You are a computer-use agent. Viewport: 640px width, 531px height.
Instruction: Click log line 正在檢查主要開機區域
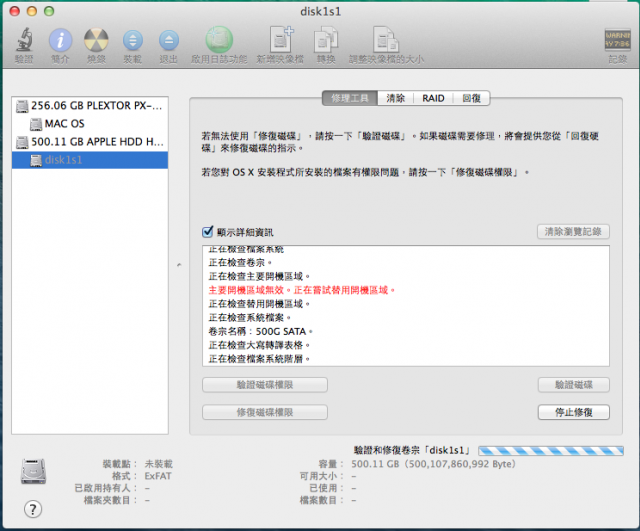tap(259, 276)
